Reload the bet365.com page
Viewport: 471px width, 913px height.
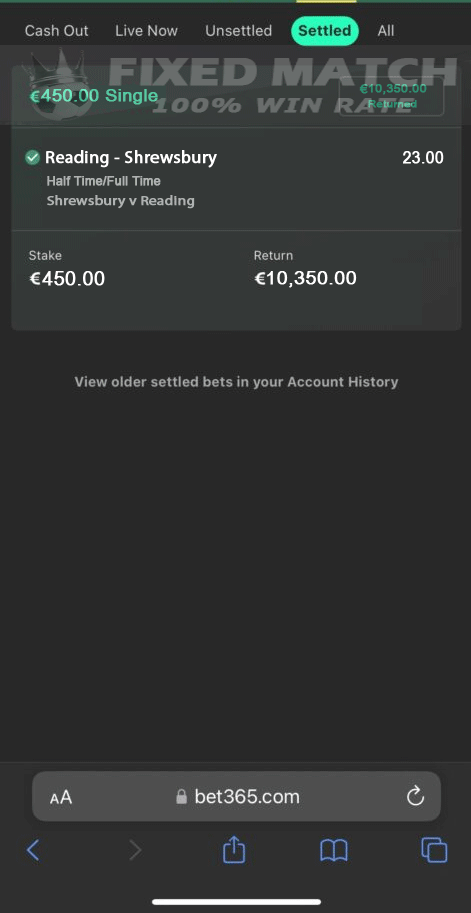point(415,796)
